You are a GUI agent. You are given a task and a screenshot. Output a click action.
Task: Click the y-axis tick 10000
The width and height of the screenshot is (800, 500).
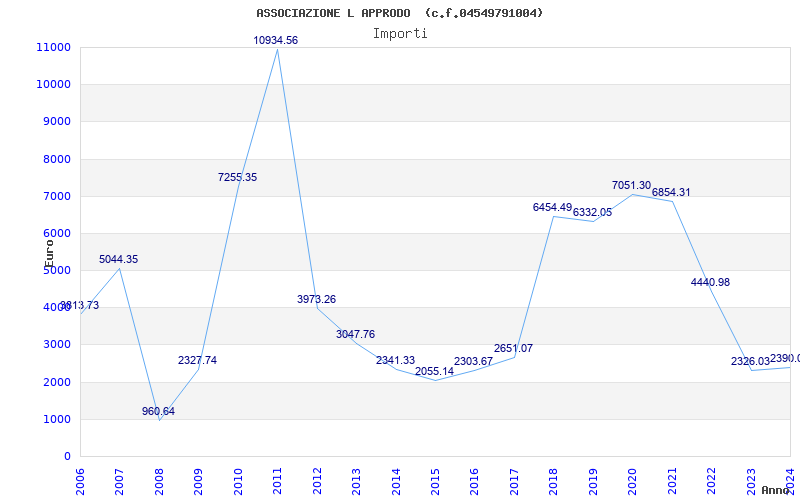coord(54,84)
